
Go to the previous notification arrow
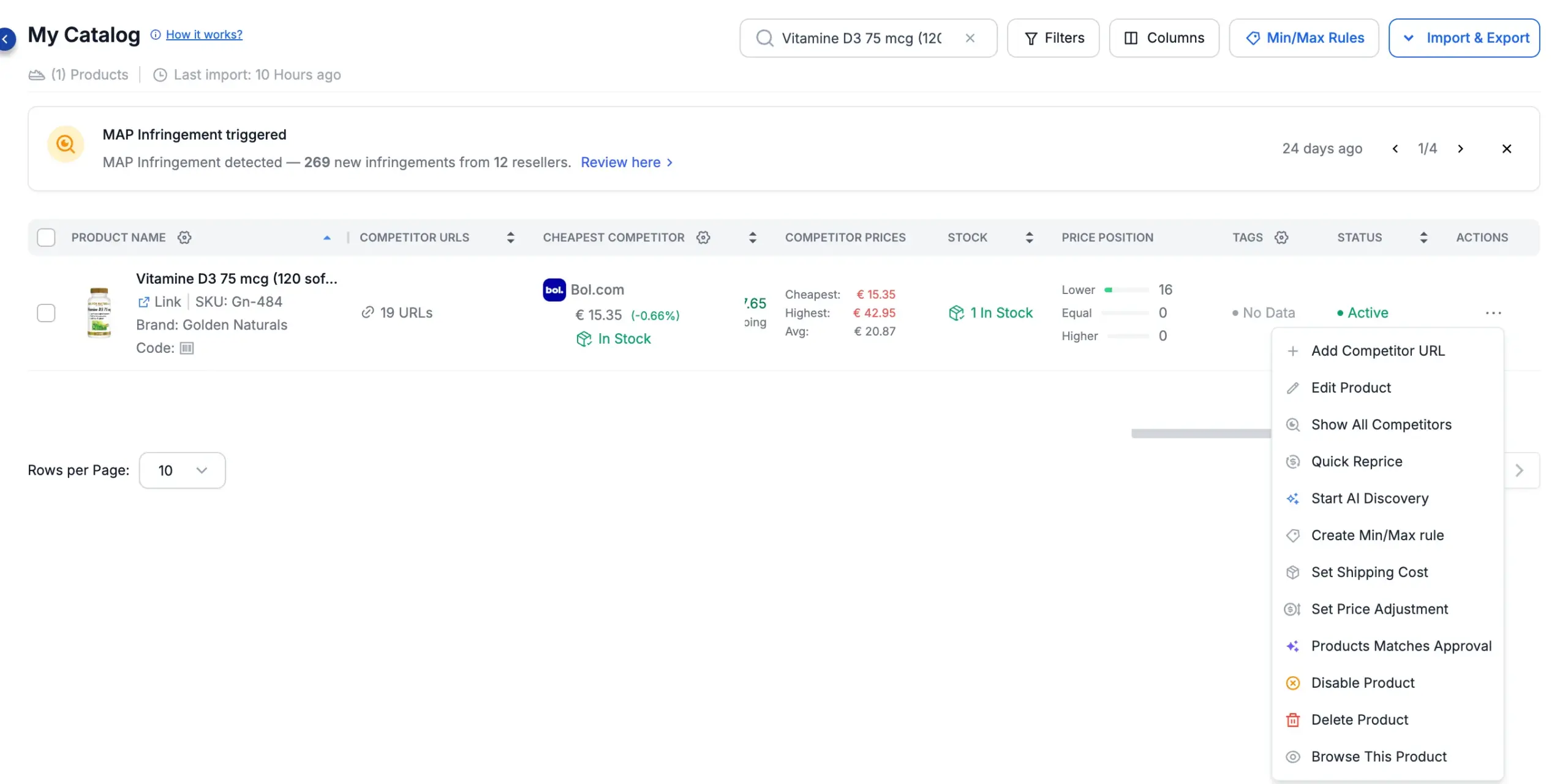(1395, 149)
